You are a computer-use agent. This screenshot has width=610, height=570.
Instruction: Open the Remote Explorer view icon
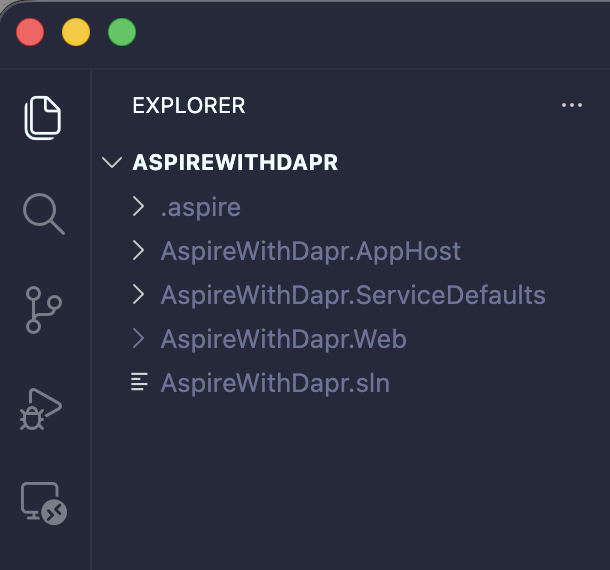click(43, 503)
